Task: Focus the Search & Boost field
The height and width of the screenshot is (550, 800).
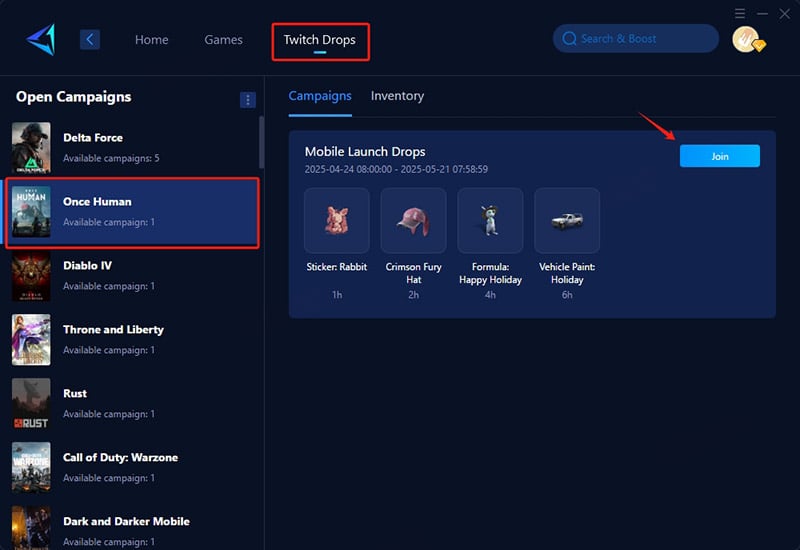Action: [636, 39]
